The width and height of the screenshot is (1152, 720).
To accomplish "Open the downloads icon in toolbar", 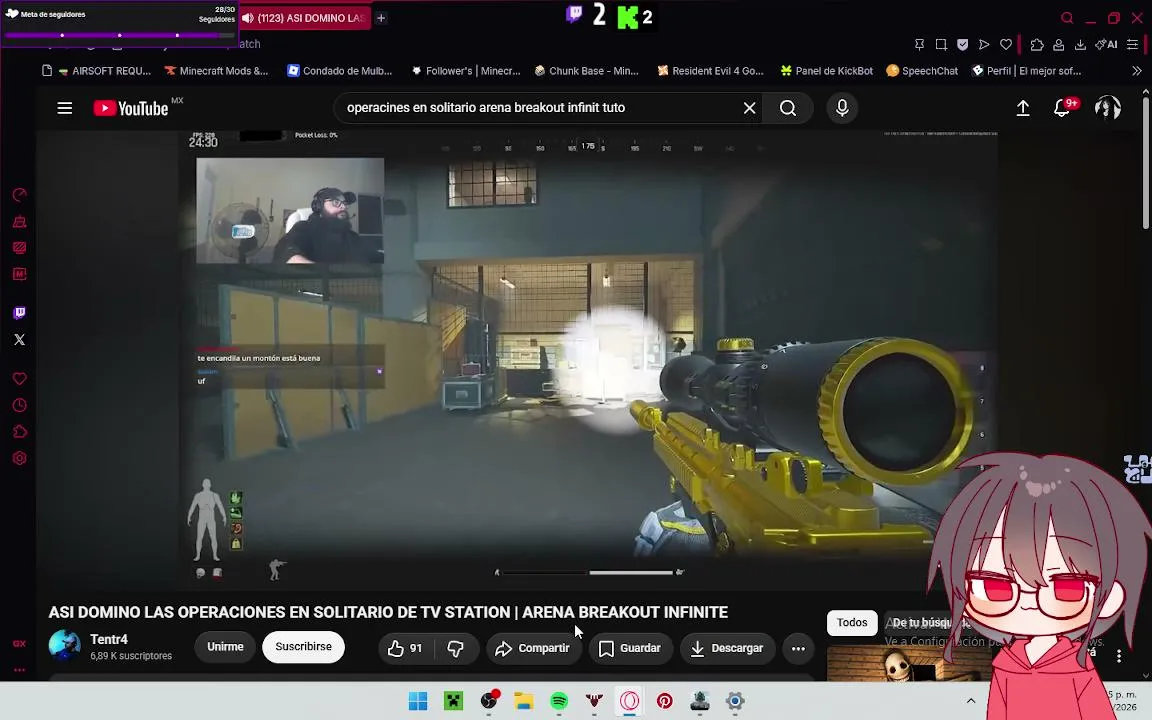I will click(1080, 45).
